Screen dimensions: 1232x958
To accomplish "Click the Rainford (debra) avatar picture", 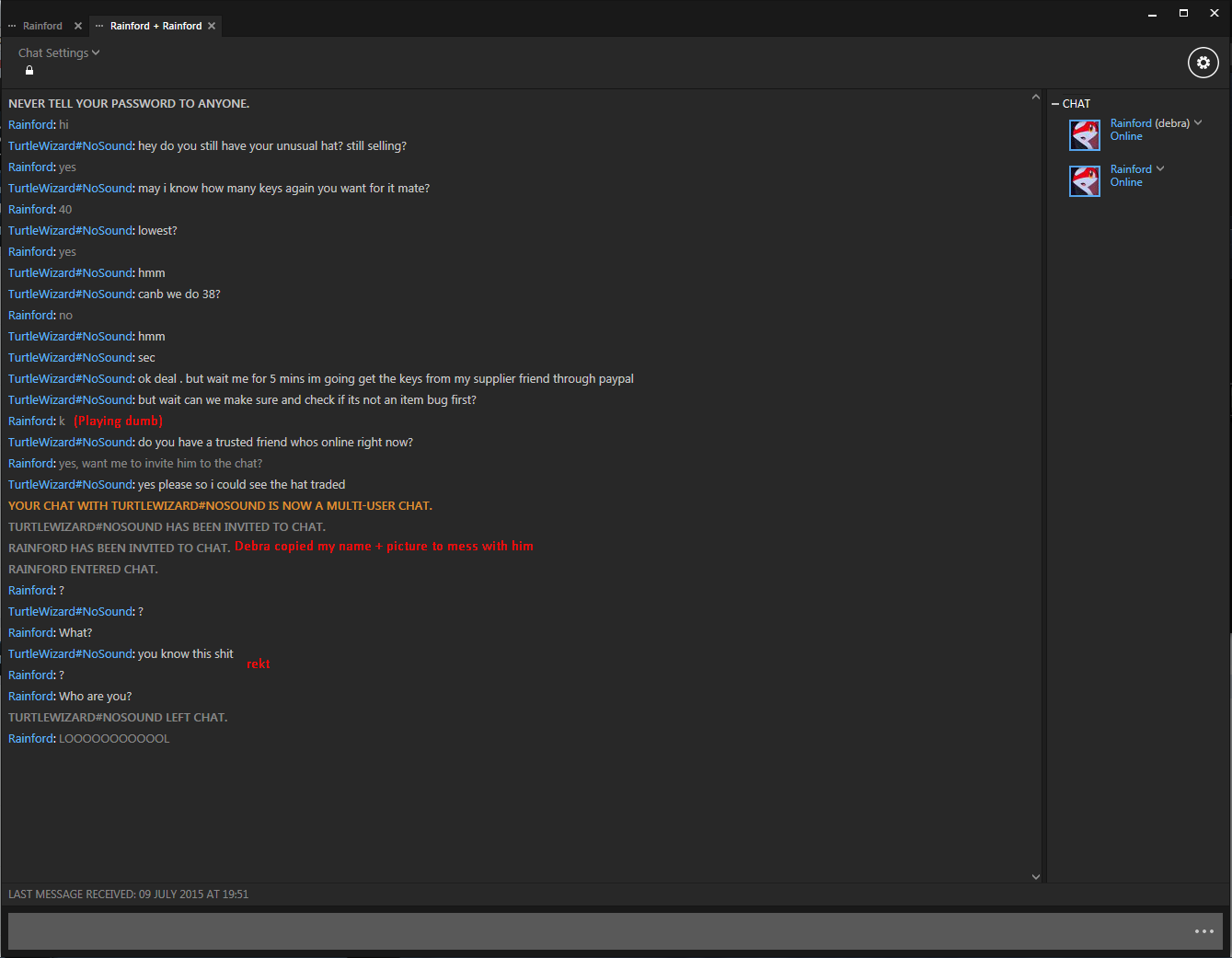I will pos(1085,135).
